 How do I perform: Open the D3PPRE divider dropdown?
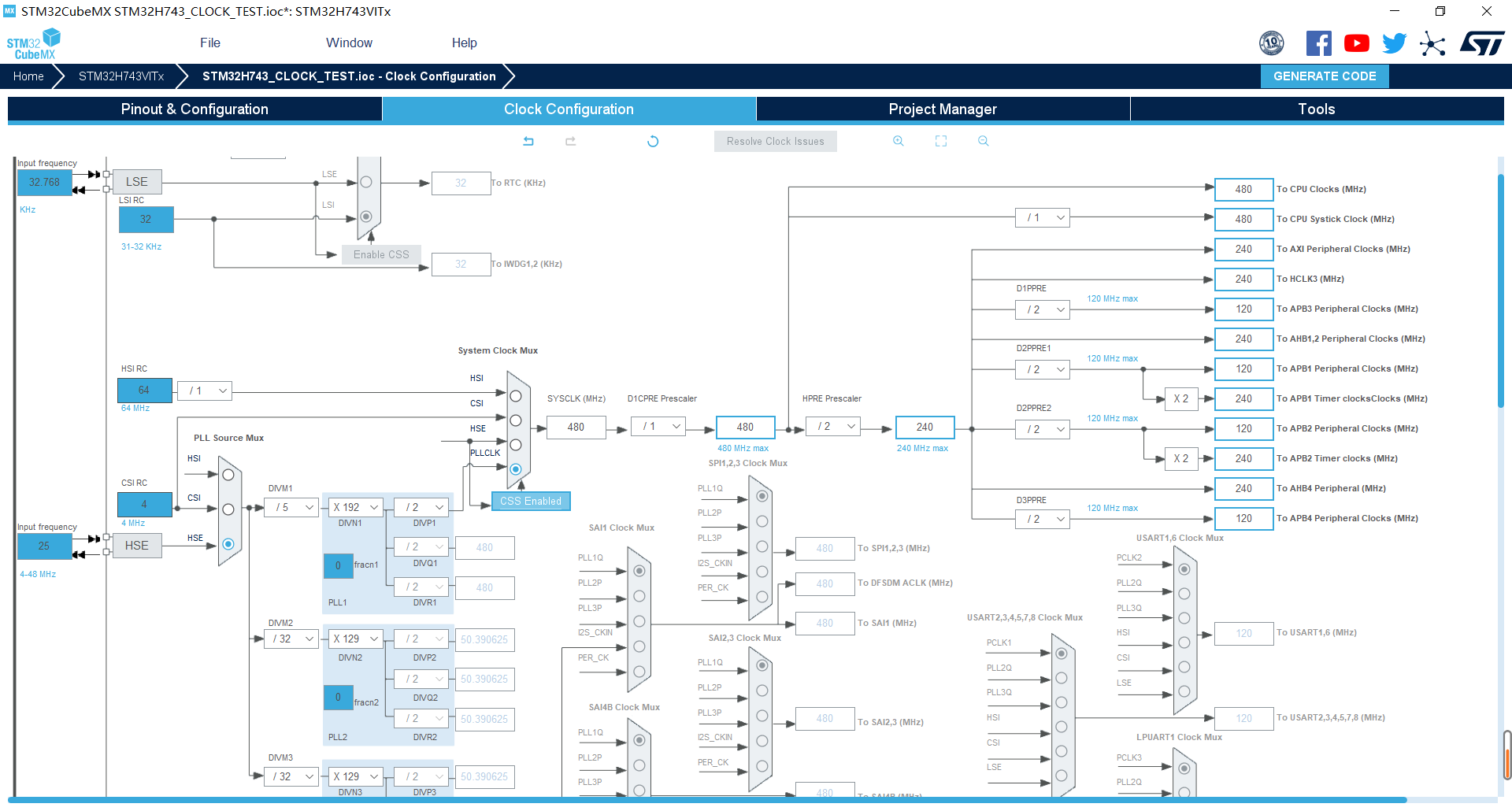click(1043, 519)
